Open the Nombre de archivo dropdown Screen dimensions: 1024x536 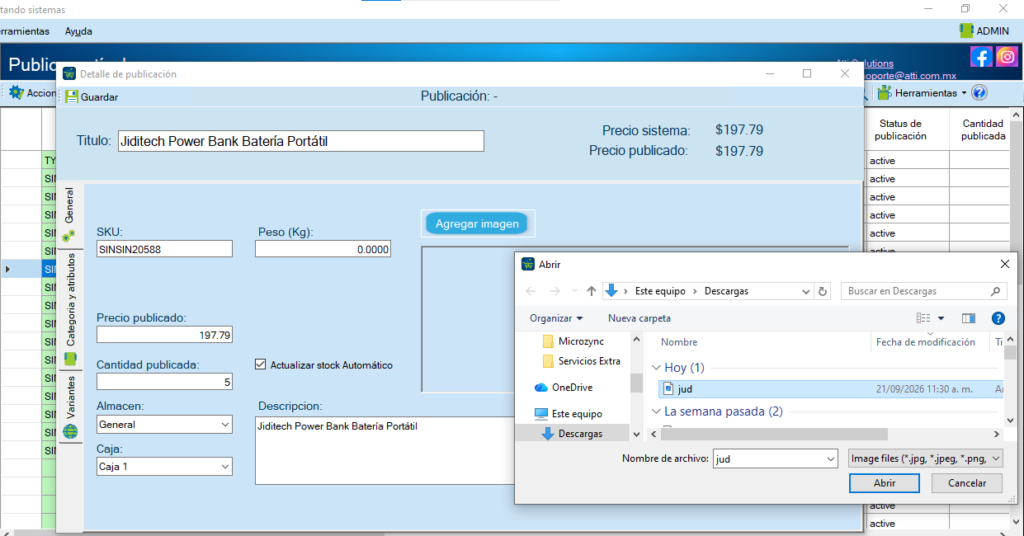[x=831, y=459]
